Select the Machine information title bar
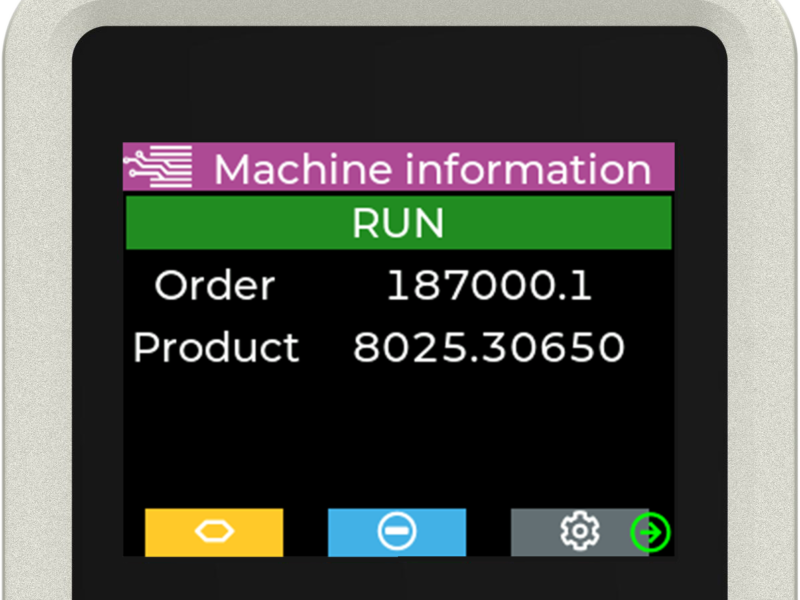The height and width of the screenshot is (600, 800). click(430, 168)
